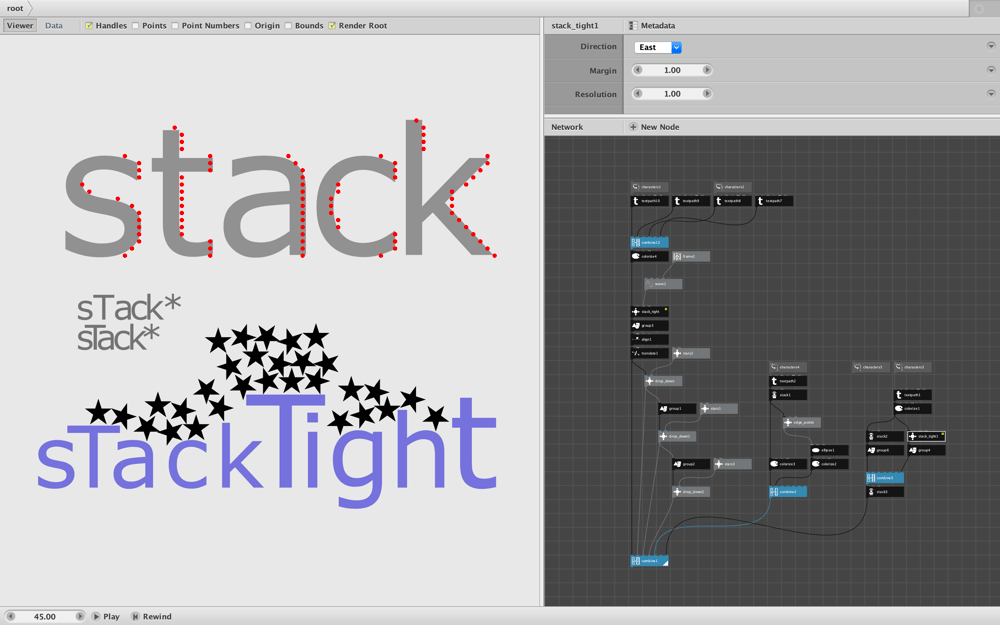Expand the Resolution parameter options arrow
Screen dimensions: 1000x625
click(991, 94)
